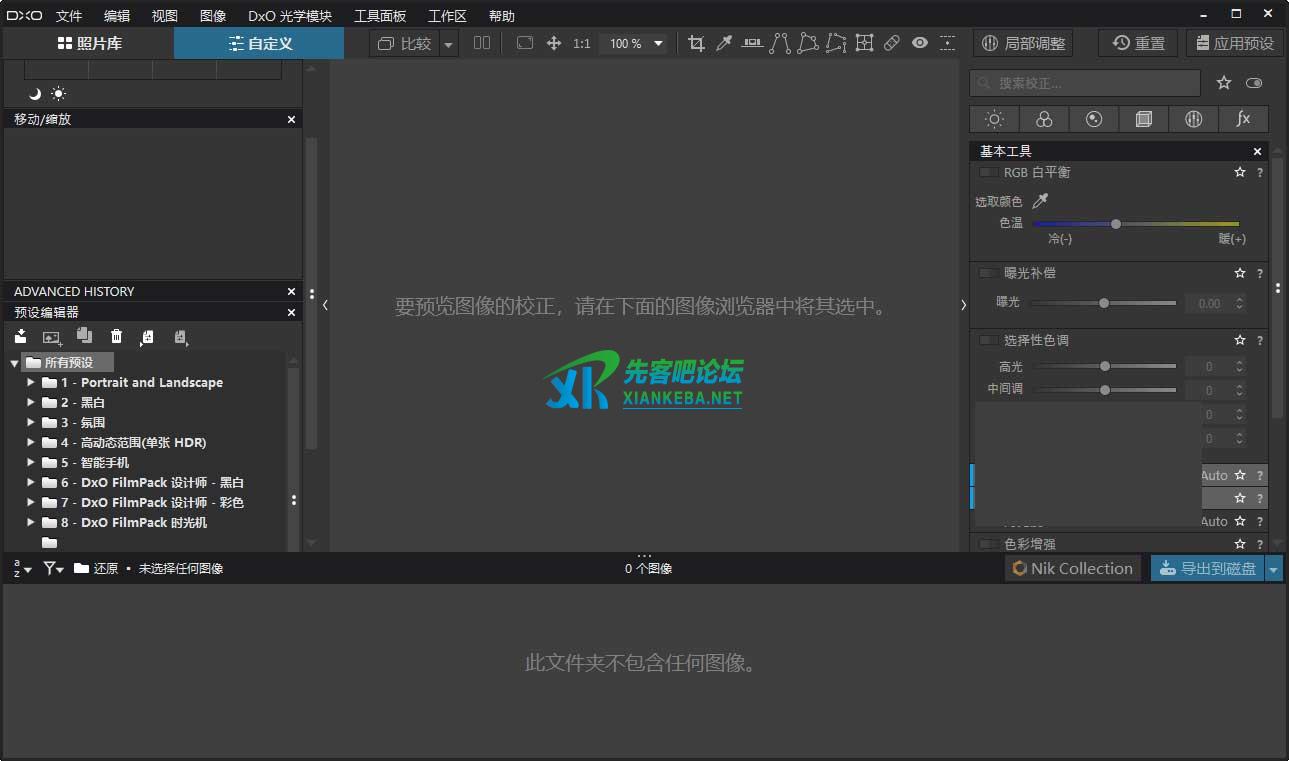Screen dimensions: 1289x761
Task: Activate the Horizon leveling tool
Action: [x=752, y=43]
